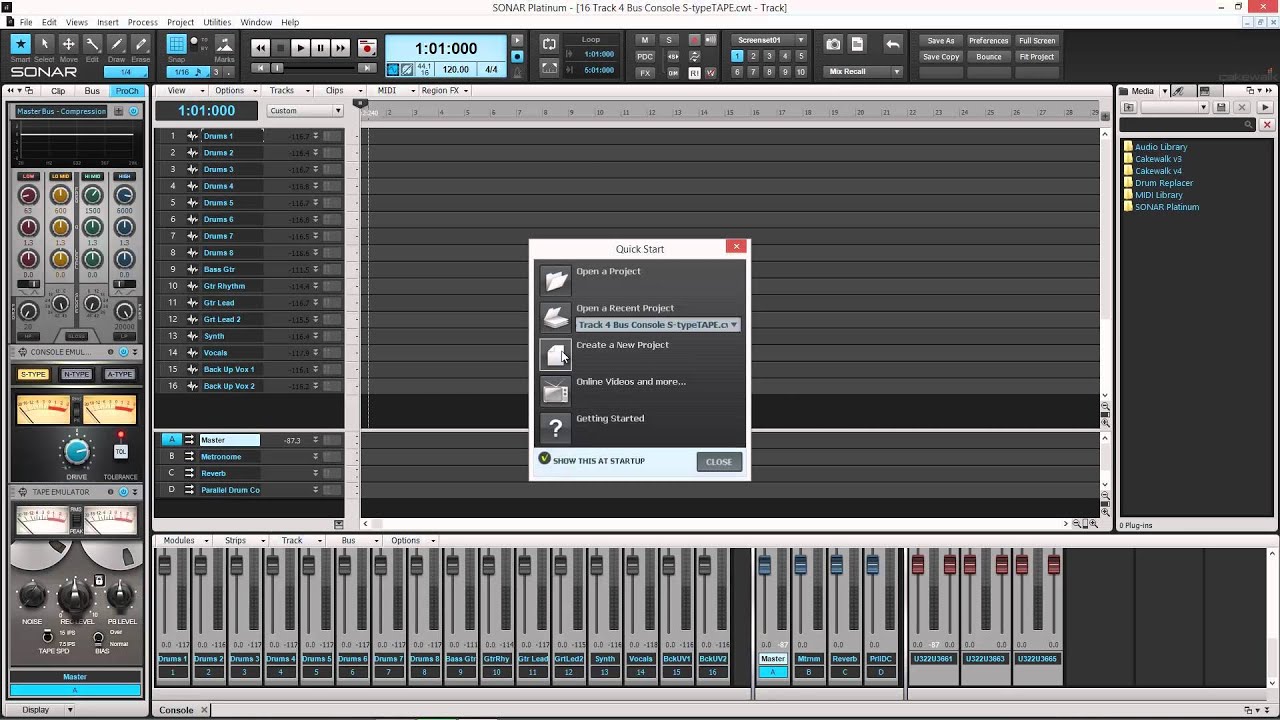Open the Screenset01 dropdown
This screenshot has width=1280, height=720.
(768, 40)
